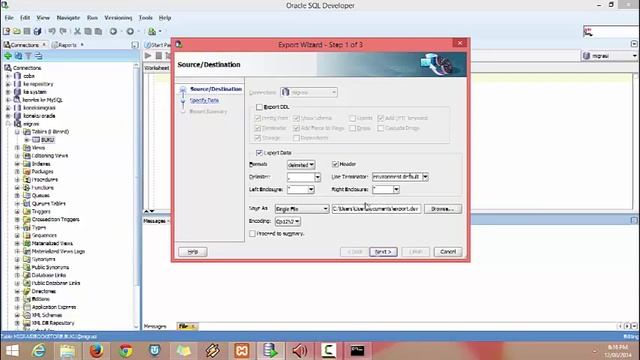Click the SQL Developer taskbar icon
This screenshot has height=360, width=640.
point(271,351)
